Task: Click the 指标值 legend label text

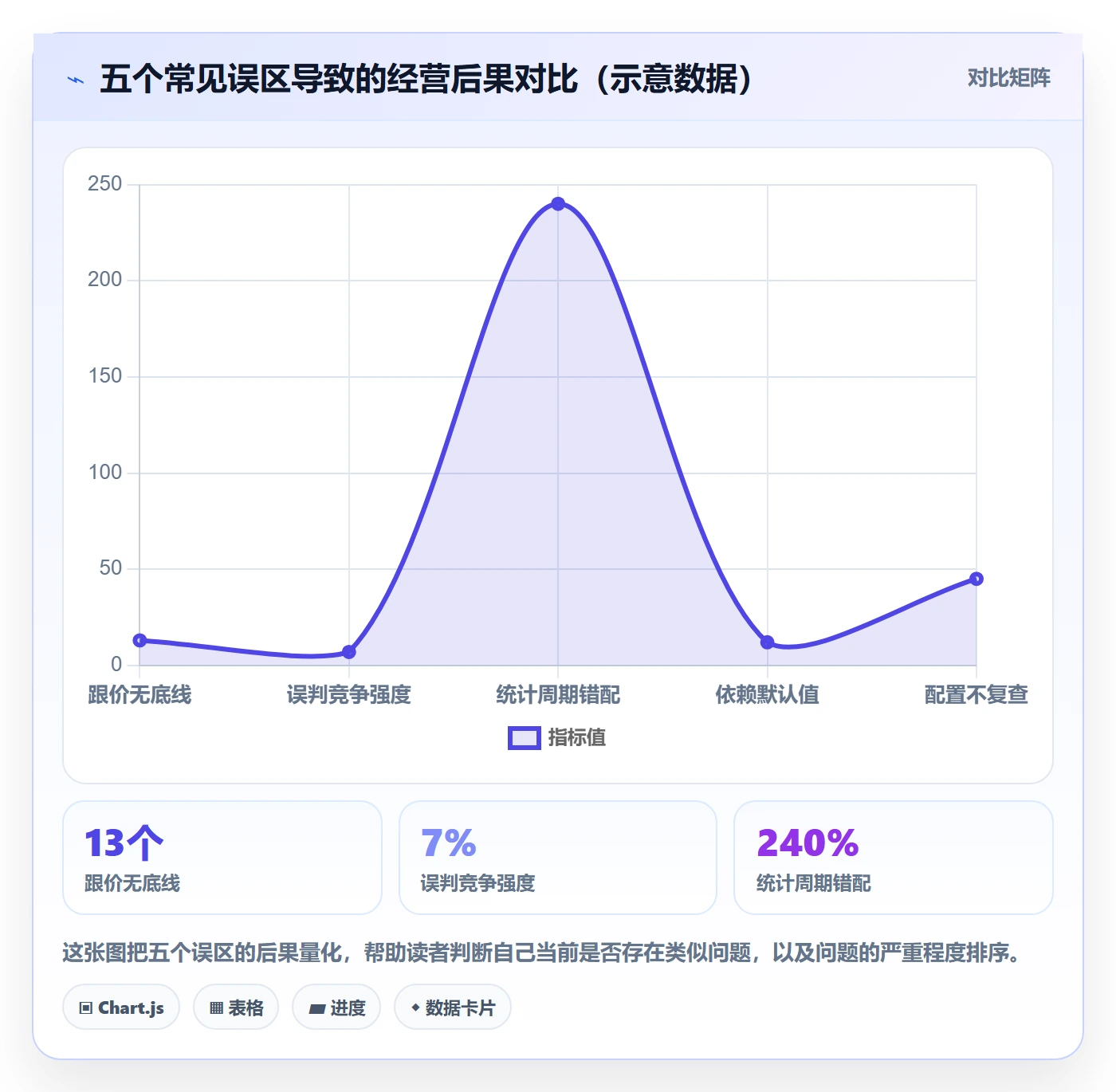Action: pos(577,738)
